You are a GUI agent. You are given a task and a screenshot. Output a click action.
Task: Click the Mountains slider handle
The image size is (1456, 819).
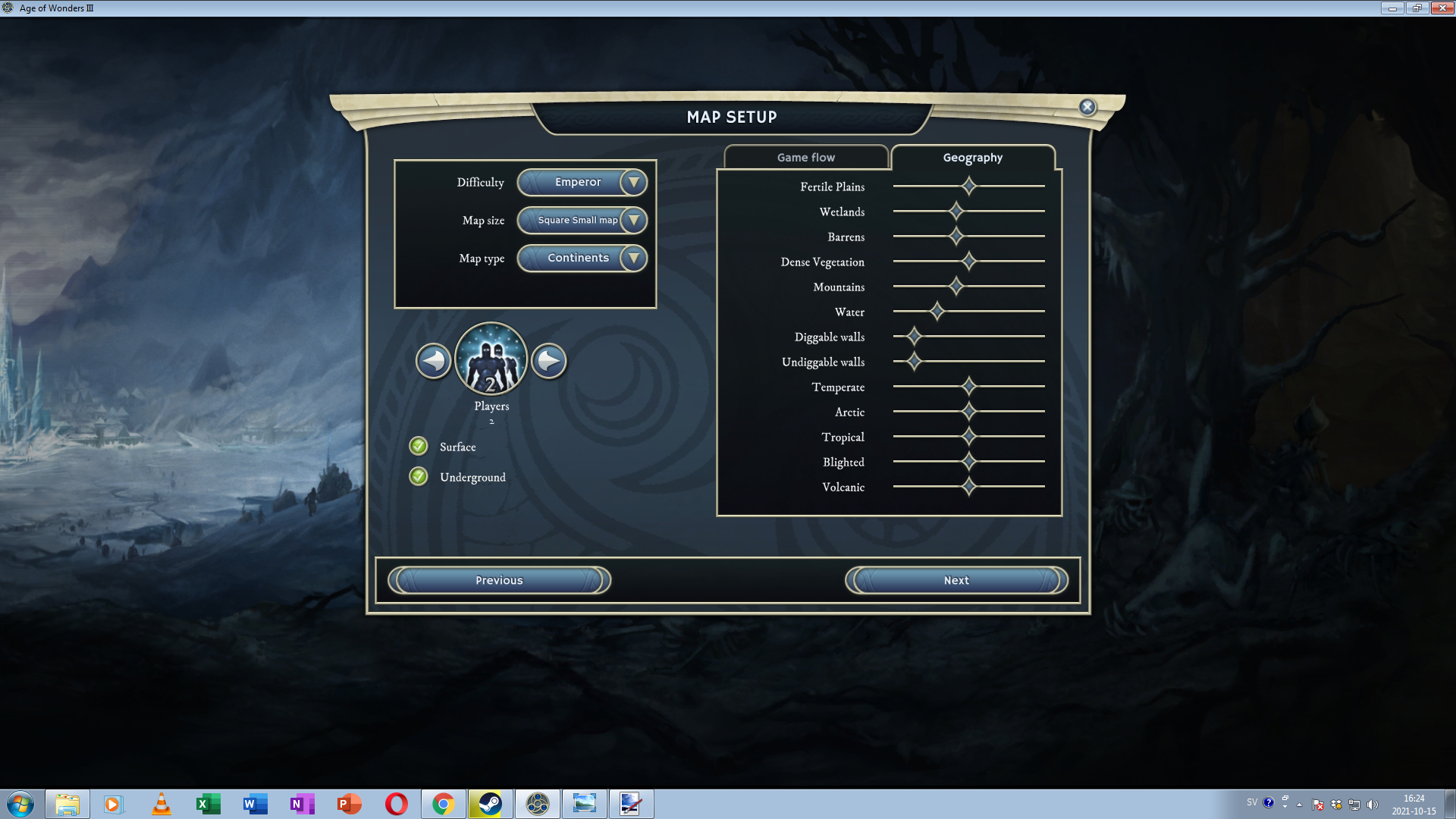click(956, 286)
